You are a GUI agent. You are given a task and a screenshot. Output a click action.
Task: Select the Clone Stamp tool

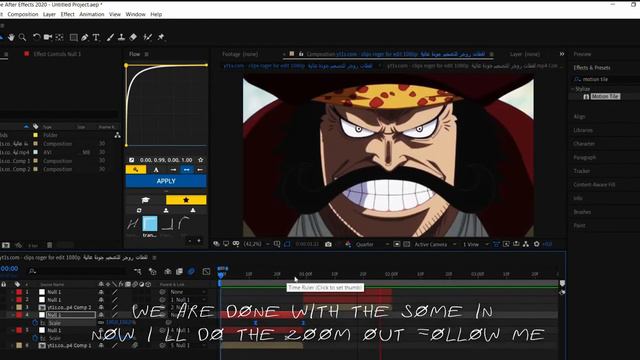(x=121, y=37)
